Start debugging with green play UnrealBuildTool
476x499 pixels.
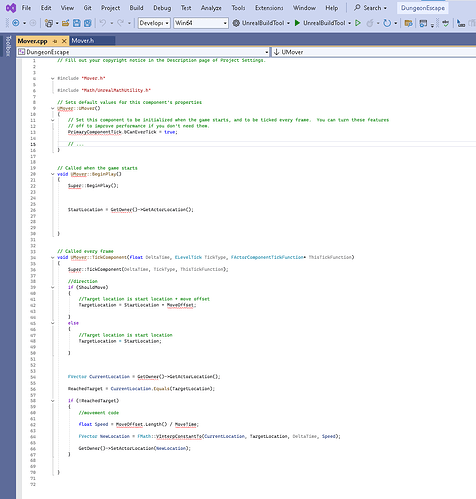[x=297, y=23]
